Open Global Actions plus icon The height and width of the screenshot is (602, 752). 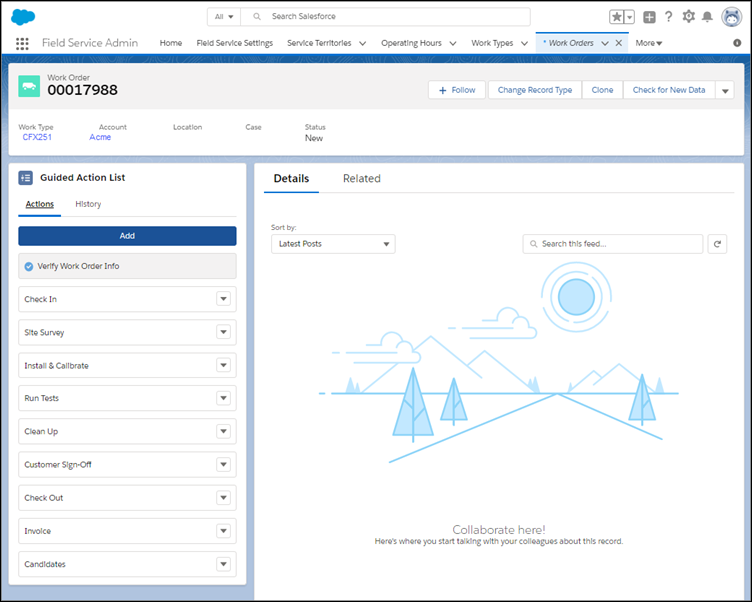click(x=649, y=17)
